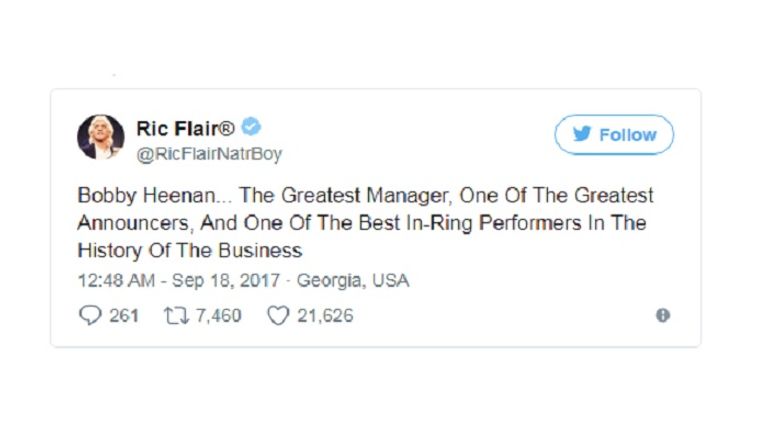Click the 21,626 likes count
The height and width of the screenshot is (439, 768).
point(325,316)
